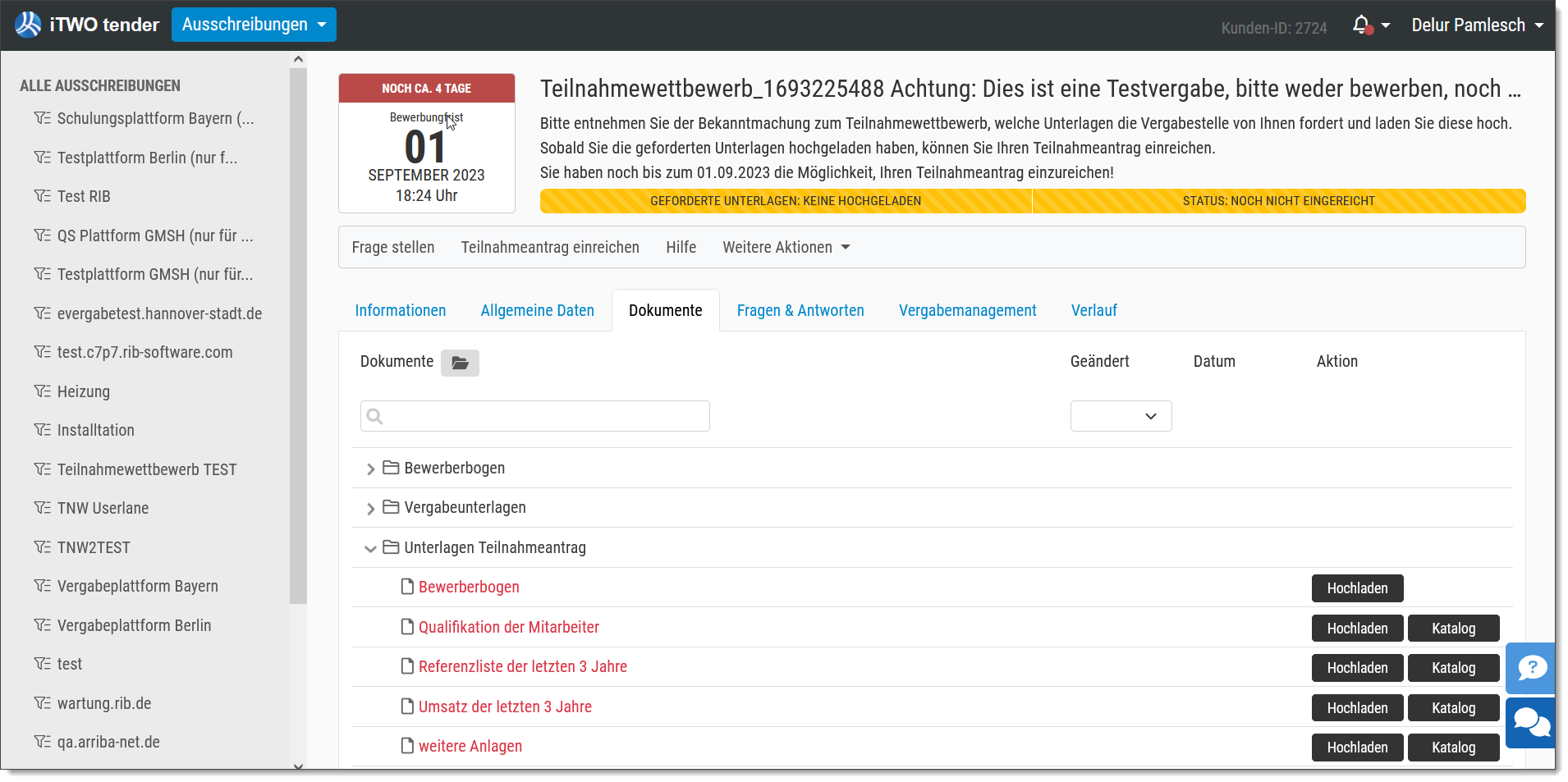
Task: Open the Fragen & Antworten tab
Action: [800, 310]
